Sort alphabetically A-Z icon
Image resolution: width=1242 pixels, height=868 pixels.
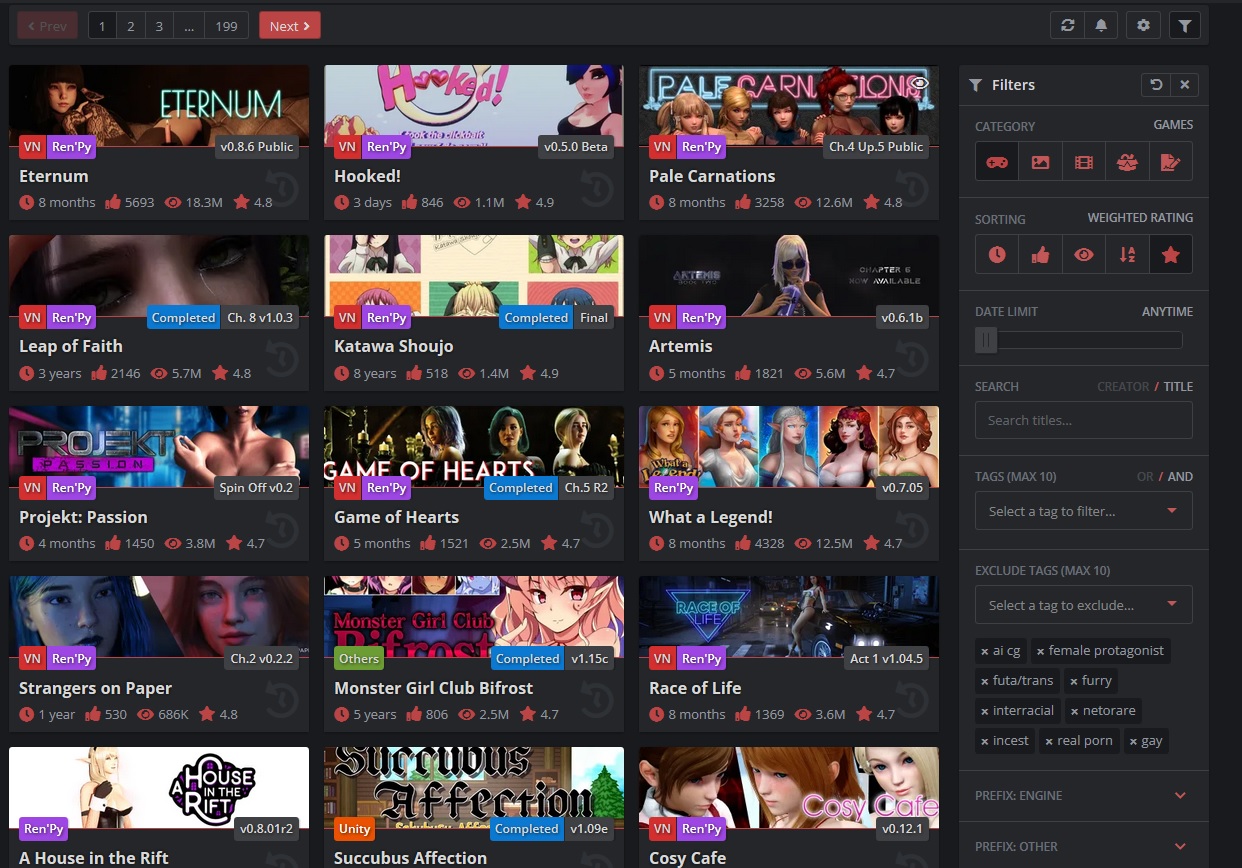(1127, 254)
